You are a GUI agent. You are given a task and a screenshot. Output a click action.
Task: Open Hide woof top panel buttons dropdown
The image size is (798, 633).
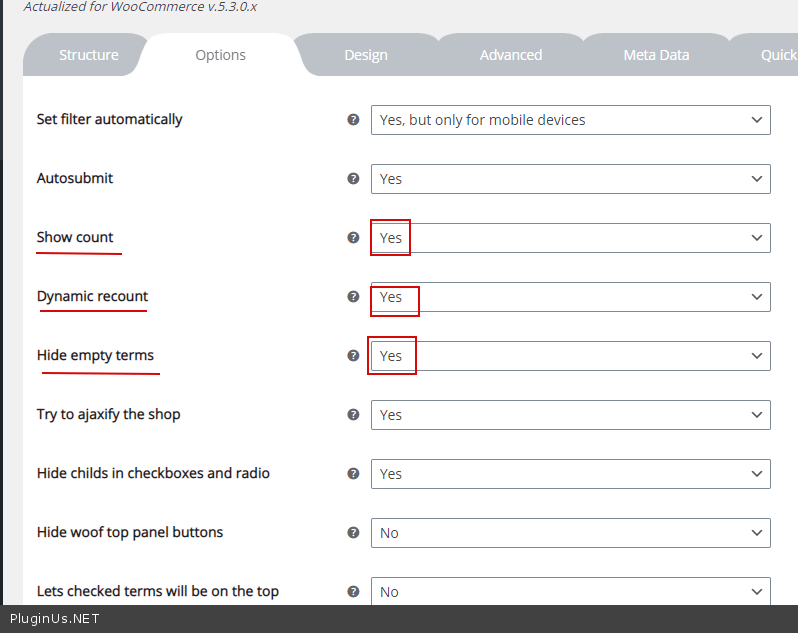570,533
